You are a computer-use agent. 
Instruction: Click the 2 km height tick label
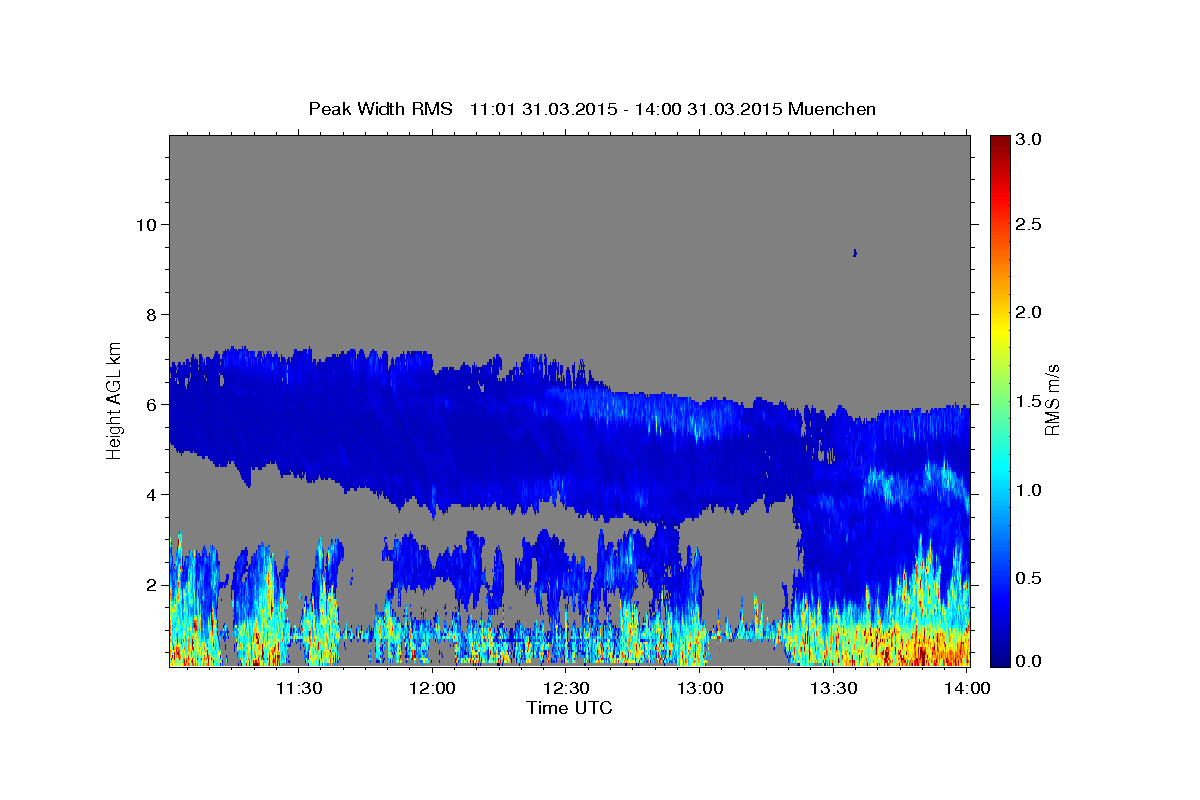tap(150, 584)
